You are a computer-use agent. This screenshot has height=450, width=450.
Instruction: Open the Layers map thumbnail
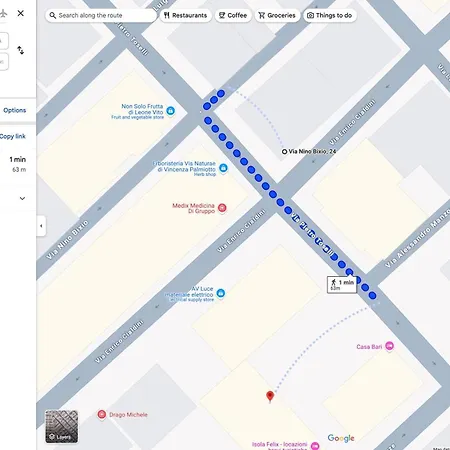point(62,426)
